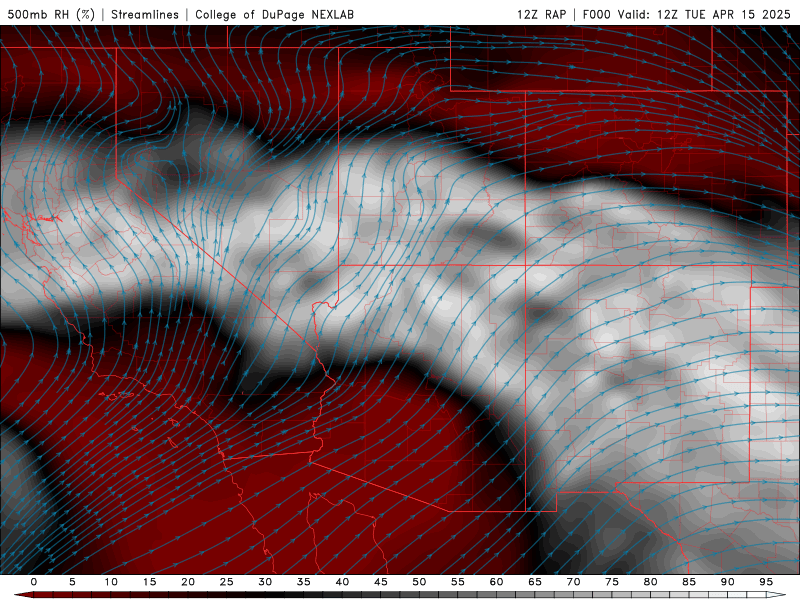800x600 pixels.
Task: Click the '40' value on color scale
Action: [x=342, y=582]
